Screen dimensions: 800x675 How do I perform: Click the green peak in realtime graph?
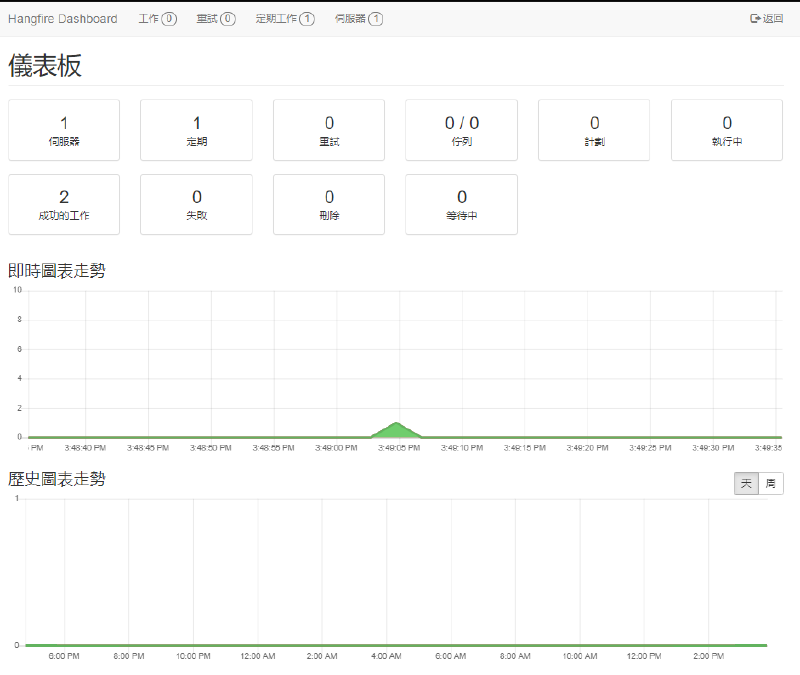pos(396,431)
